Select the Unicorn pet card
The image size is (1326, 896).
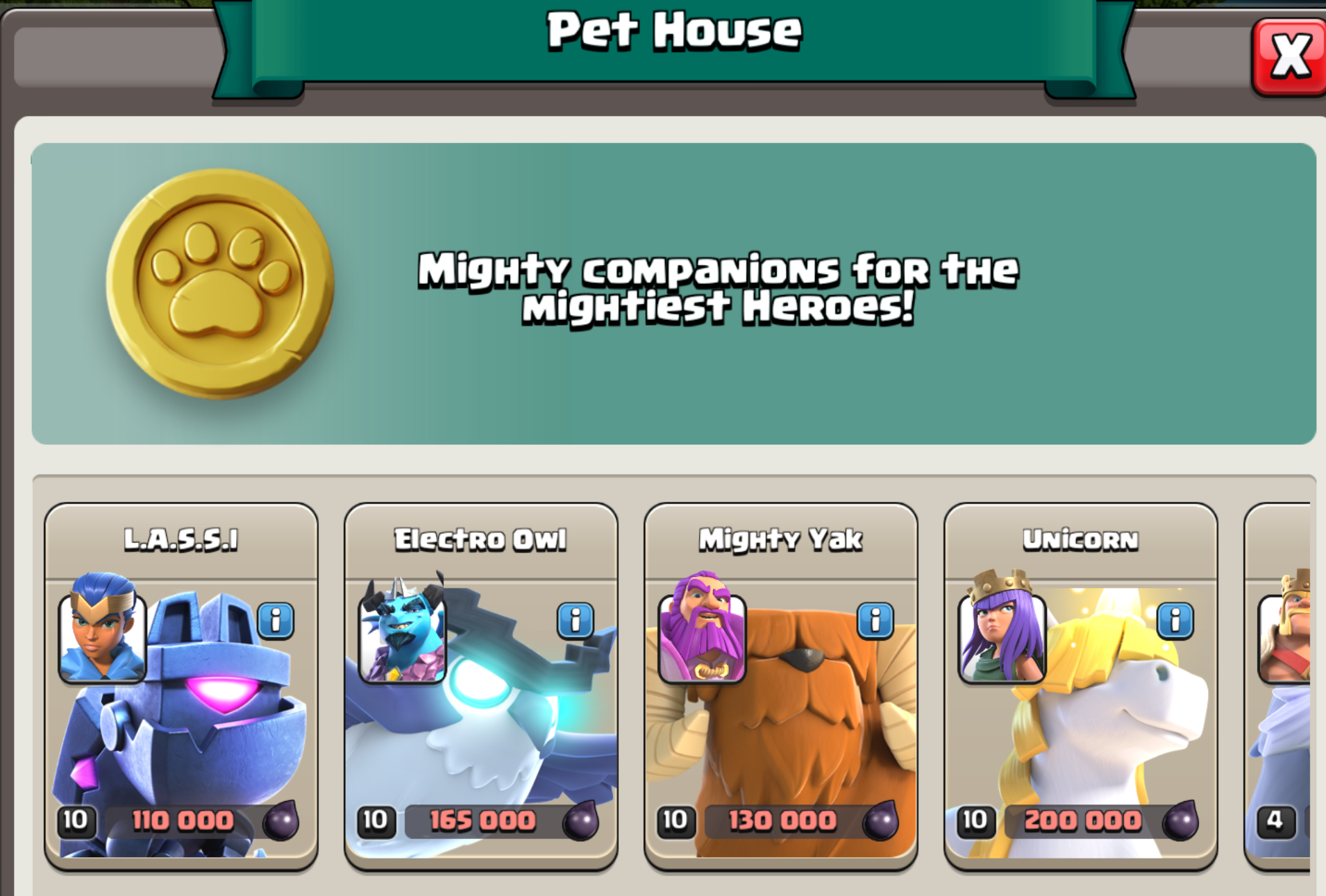pos(1081,687)
